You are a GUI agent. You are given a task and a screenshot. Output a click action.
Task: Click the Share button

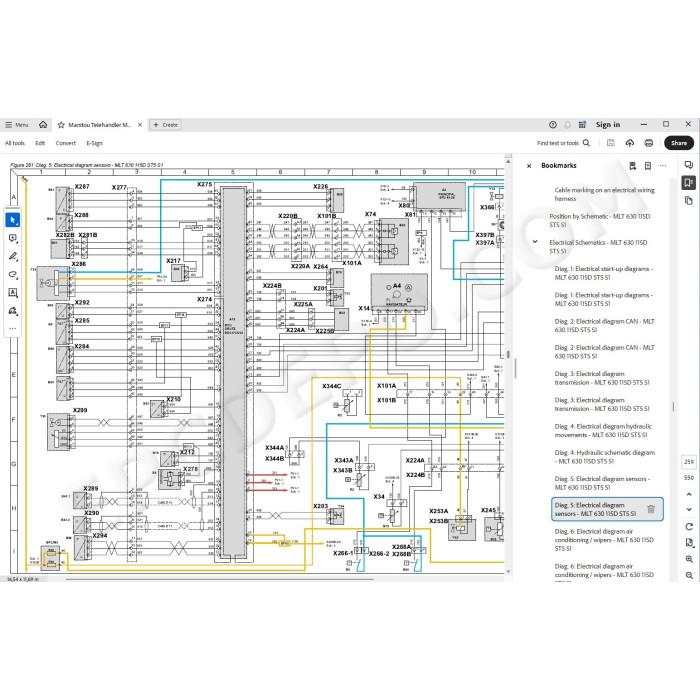(679, 143)
